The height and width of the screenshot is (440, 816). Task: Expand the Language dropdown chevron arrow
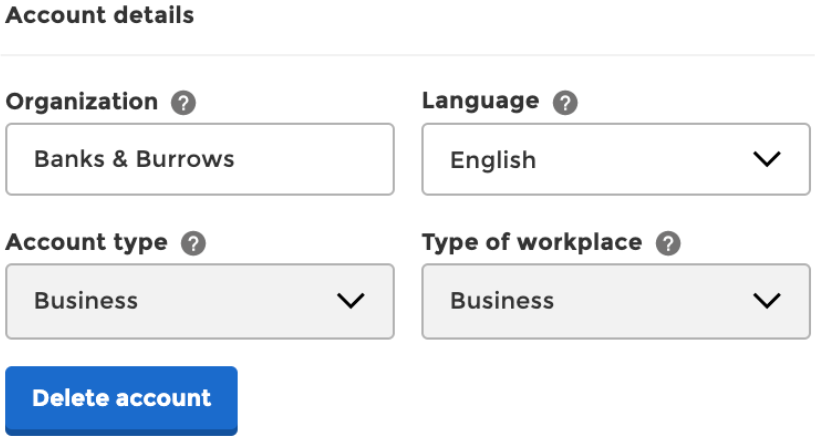coord(767,159)
